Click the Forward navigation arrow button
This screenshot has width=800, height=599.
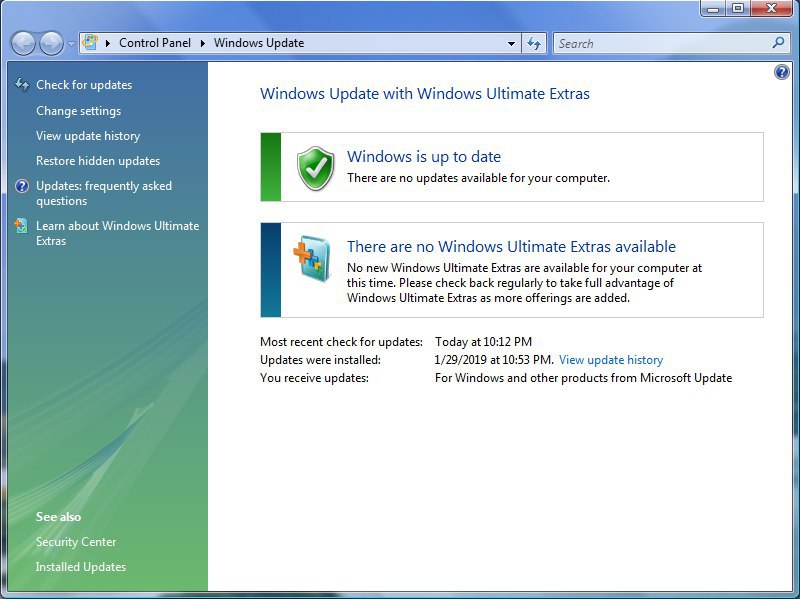[52, 43]
